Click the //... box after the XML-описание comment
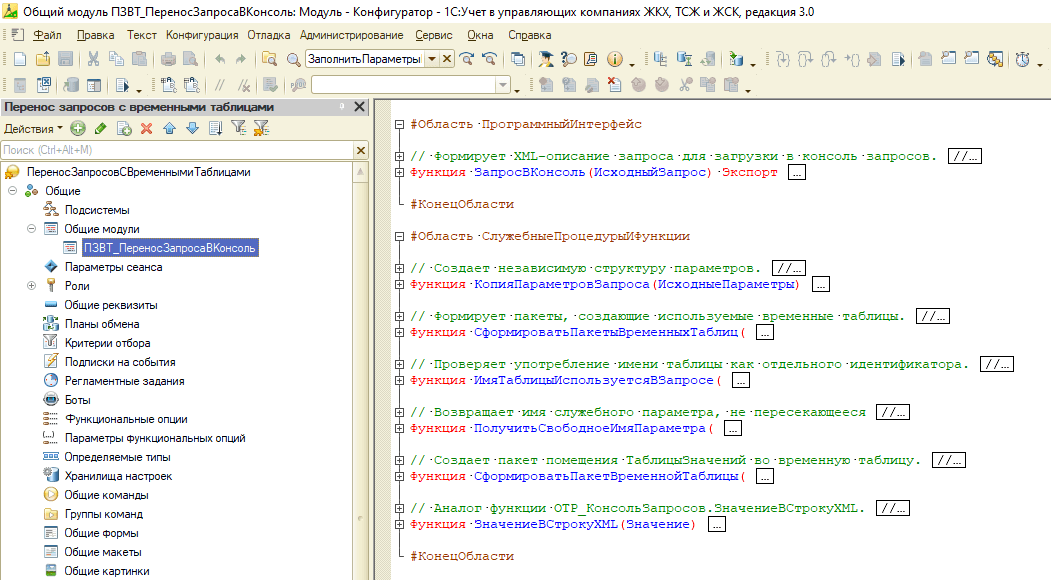The height and width of the screenshot is (580, 1051). point(965,156)
